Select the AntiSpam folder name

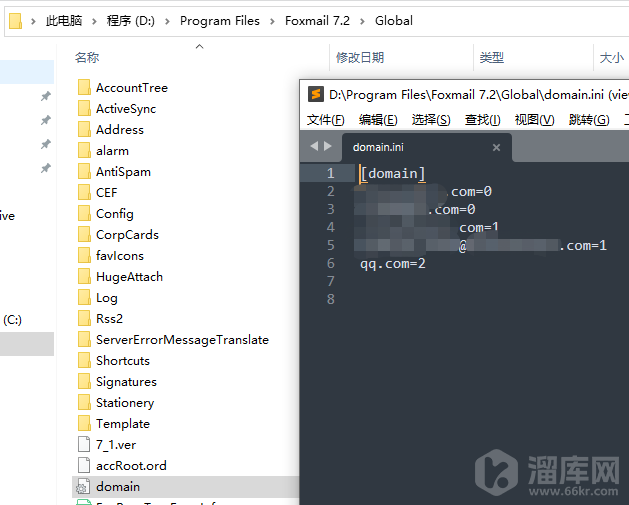click(x=123, y=172)
